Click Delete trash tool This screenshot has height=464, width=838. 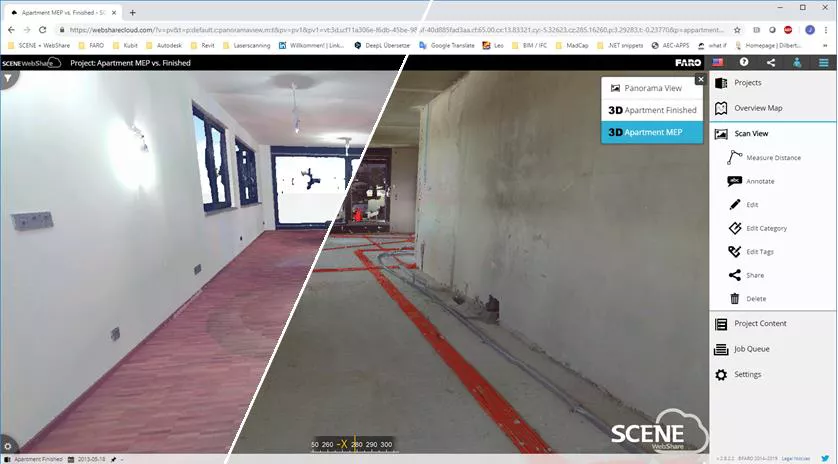748,299
